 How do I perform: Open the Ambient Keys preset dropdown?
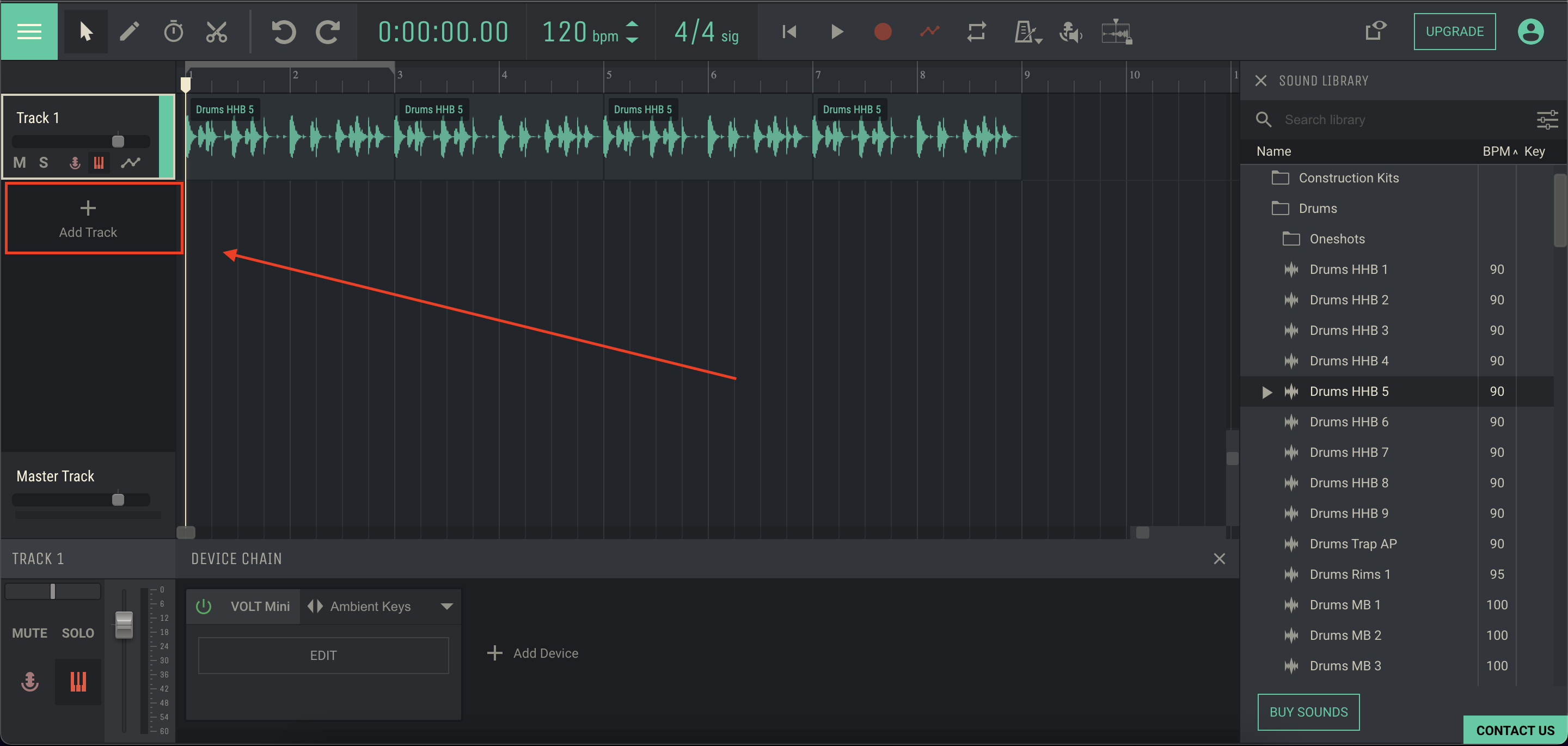click(x=448, y=606)
